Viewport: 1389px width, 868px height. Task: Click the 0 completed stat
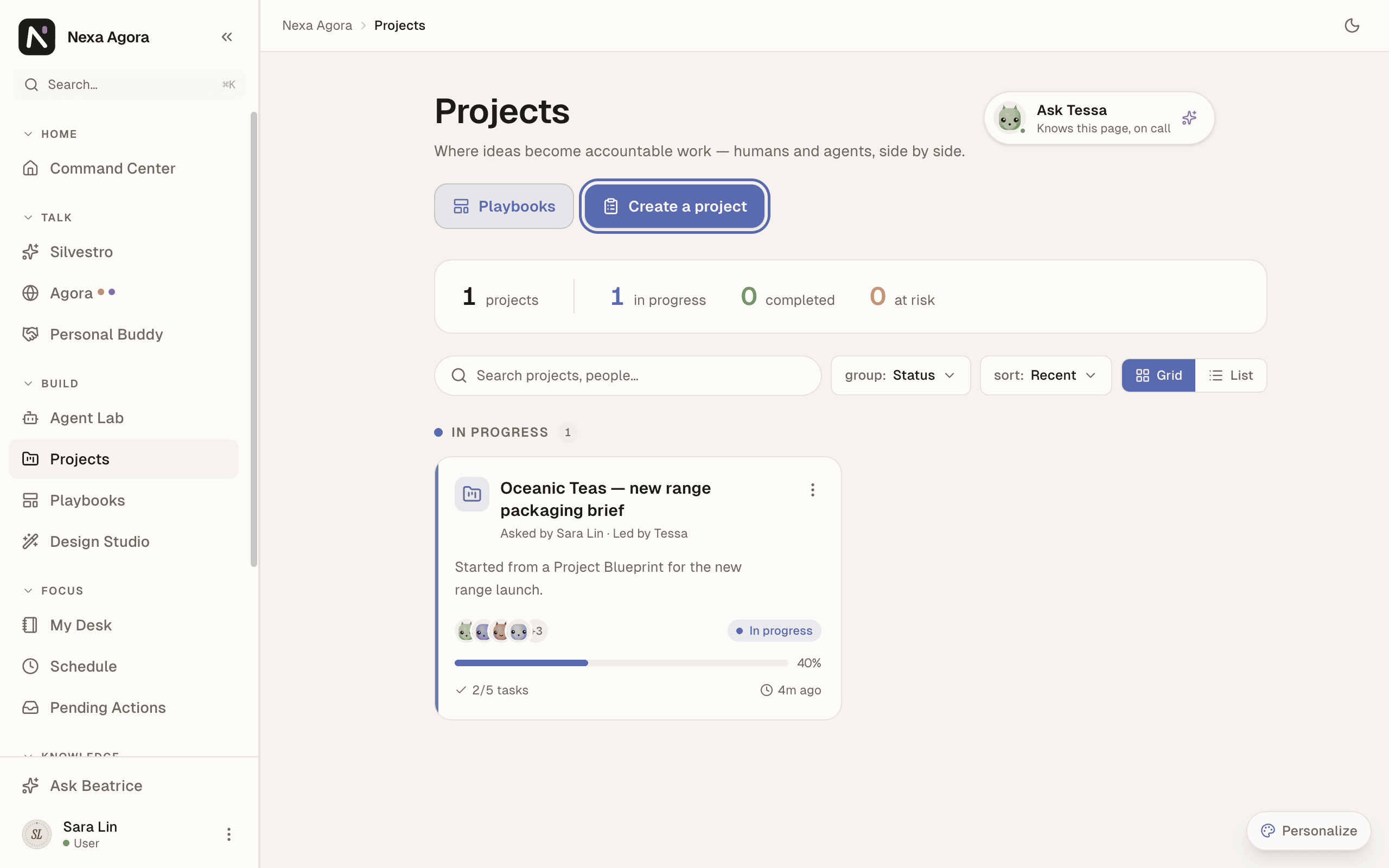787,297
